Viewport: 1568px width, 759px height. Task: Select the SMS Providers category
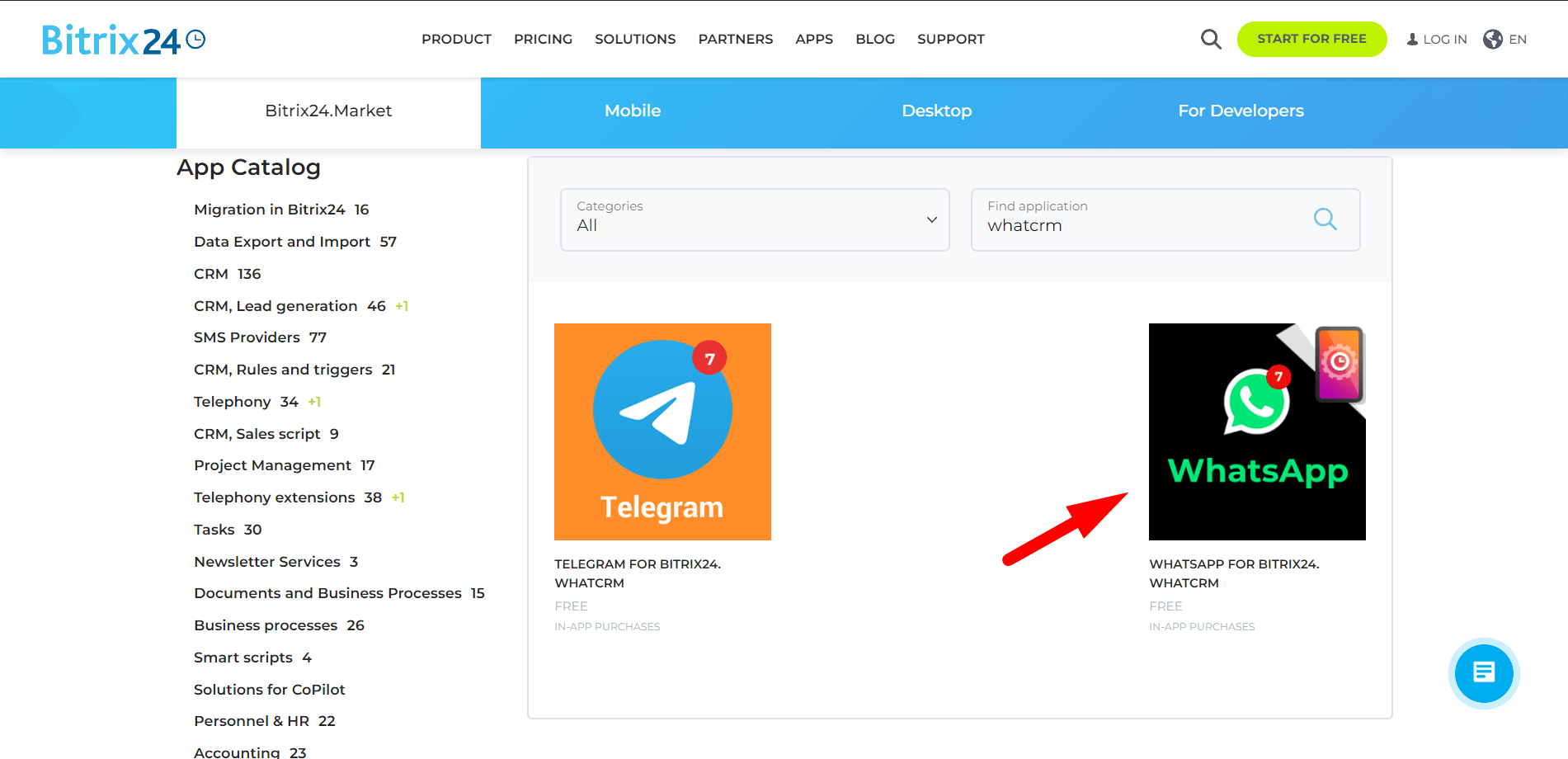247,337
